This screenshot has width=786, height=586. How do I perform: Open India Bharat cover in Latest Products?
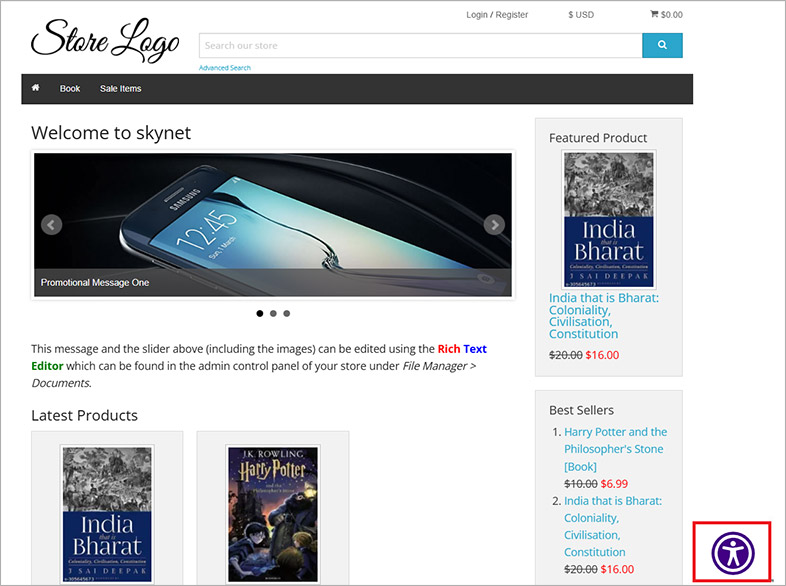[107, 514]
